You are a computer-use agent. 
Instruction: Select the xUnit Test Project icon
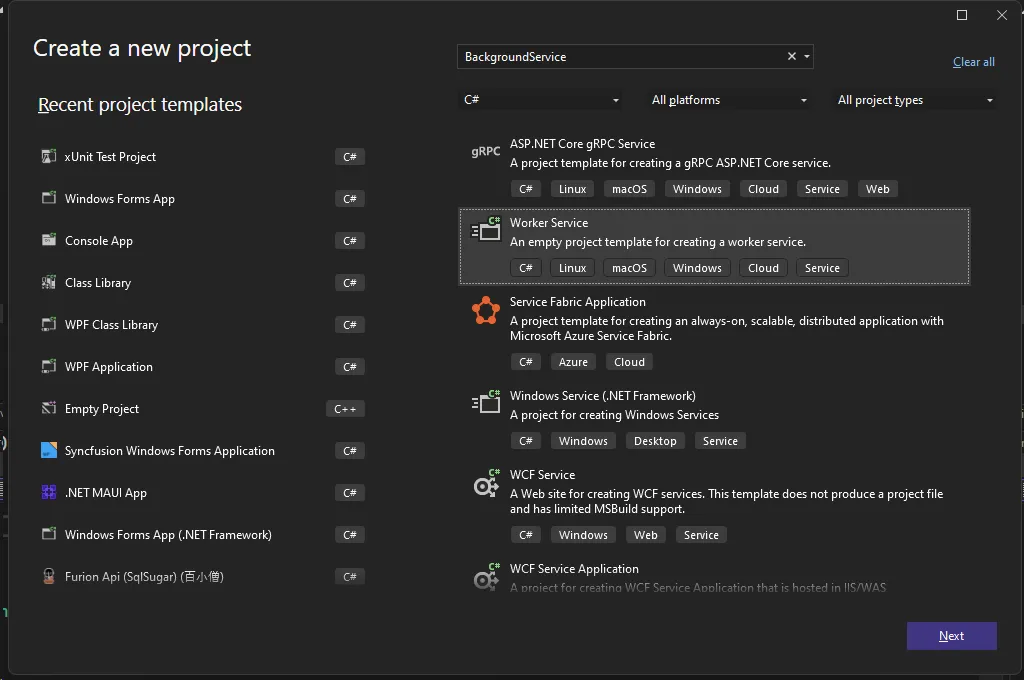(x=49, y=156)
